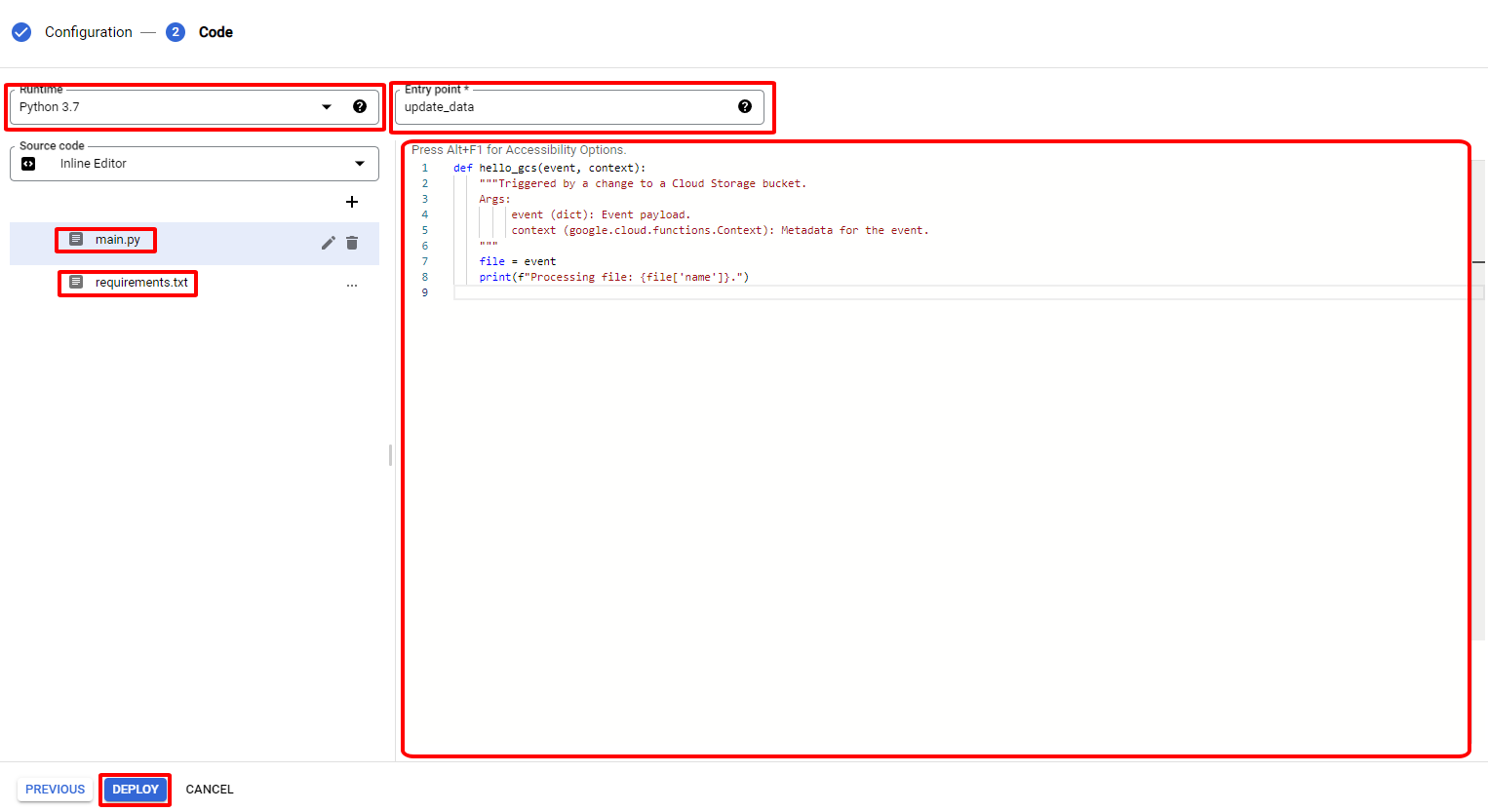Click the 'file = event' code line

pyautogui.click(x=518, y=261)
